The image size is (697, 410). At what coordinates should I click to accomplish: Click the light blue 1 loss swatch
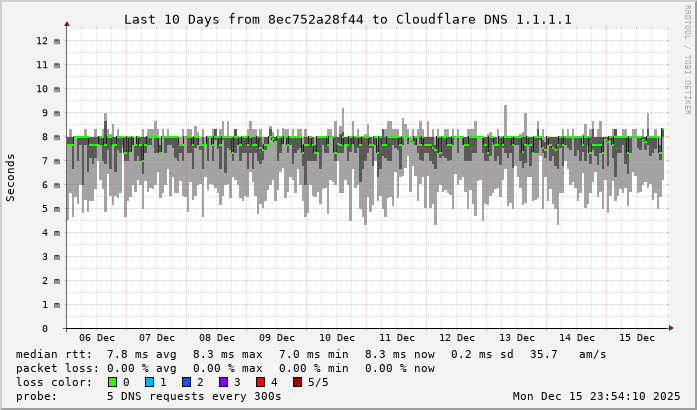[x=148, y=382]
